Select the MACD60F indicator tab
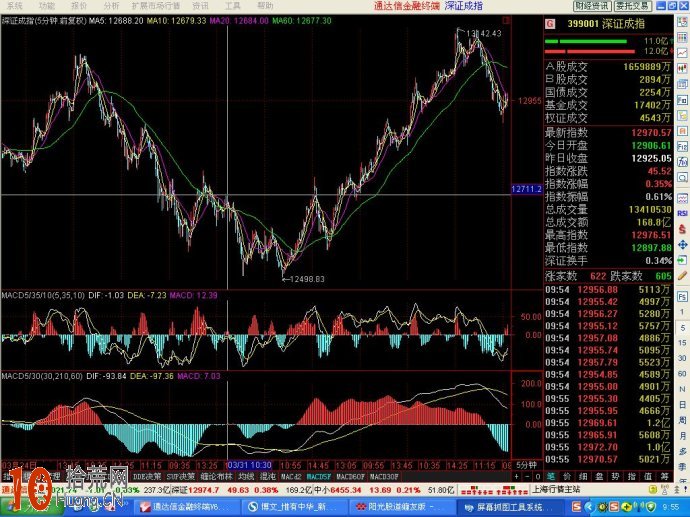The height and width of the screenshot is (517, 690). (350, 477)
